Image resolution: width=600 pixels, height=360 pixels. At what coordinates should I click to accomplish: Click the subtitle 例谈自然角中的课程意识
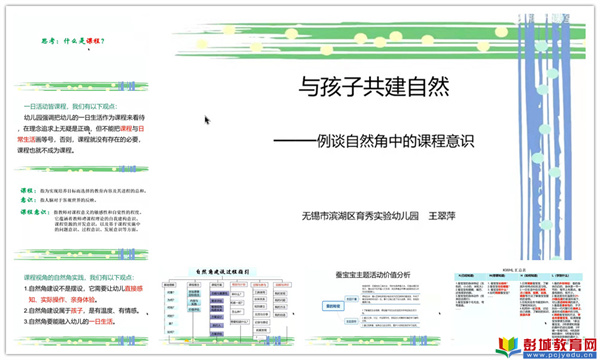tap(395, 141)
